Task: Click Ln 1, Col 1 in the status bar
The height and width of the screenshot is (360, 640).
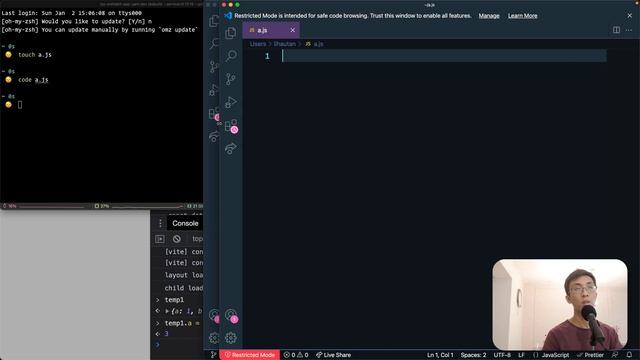Action: [440, 355]
